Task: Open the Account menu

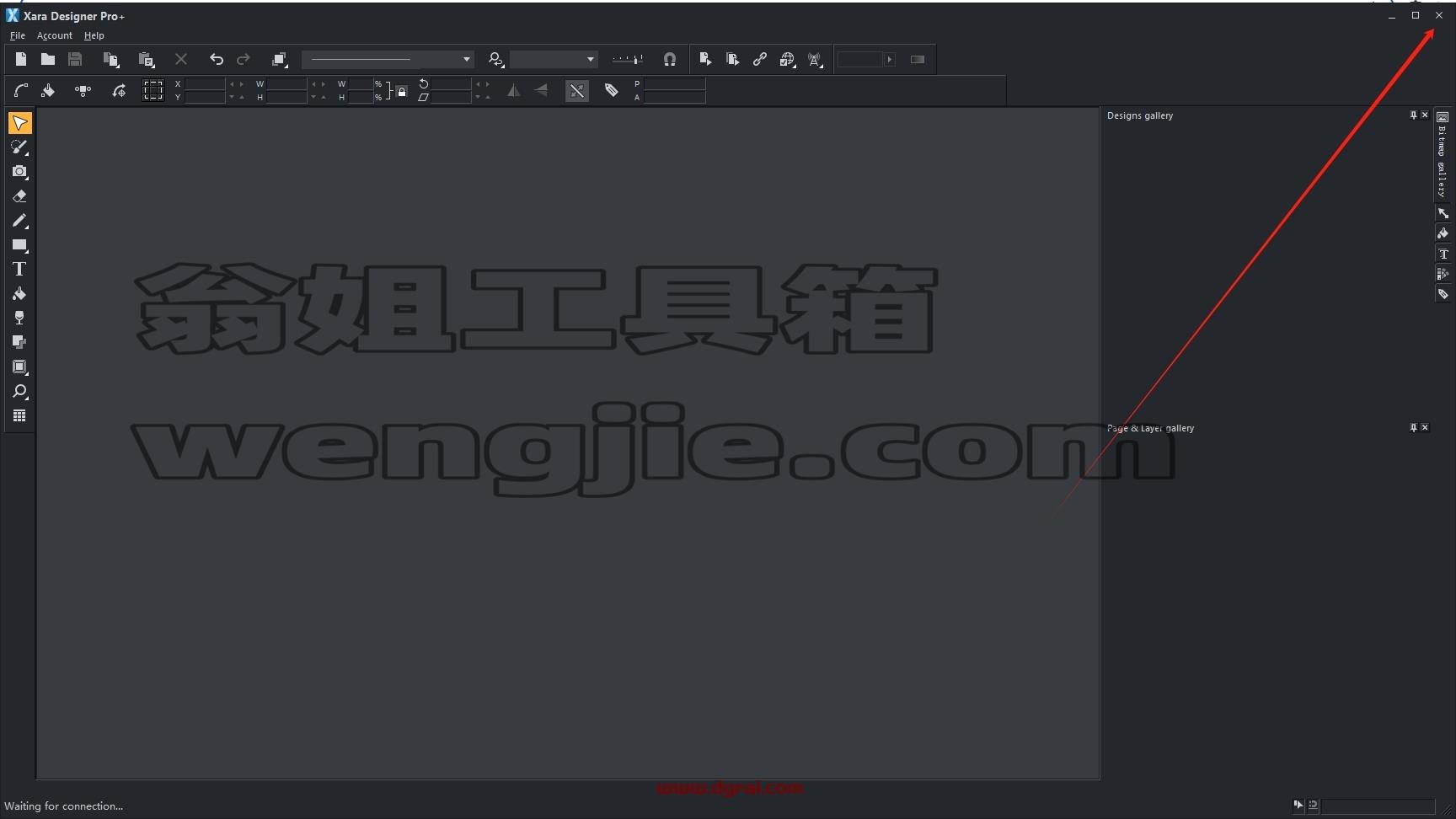Action: [55, 35]
